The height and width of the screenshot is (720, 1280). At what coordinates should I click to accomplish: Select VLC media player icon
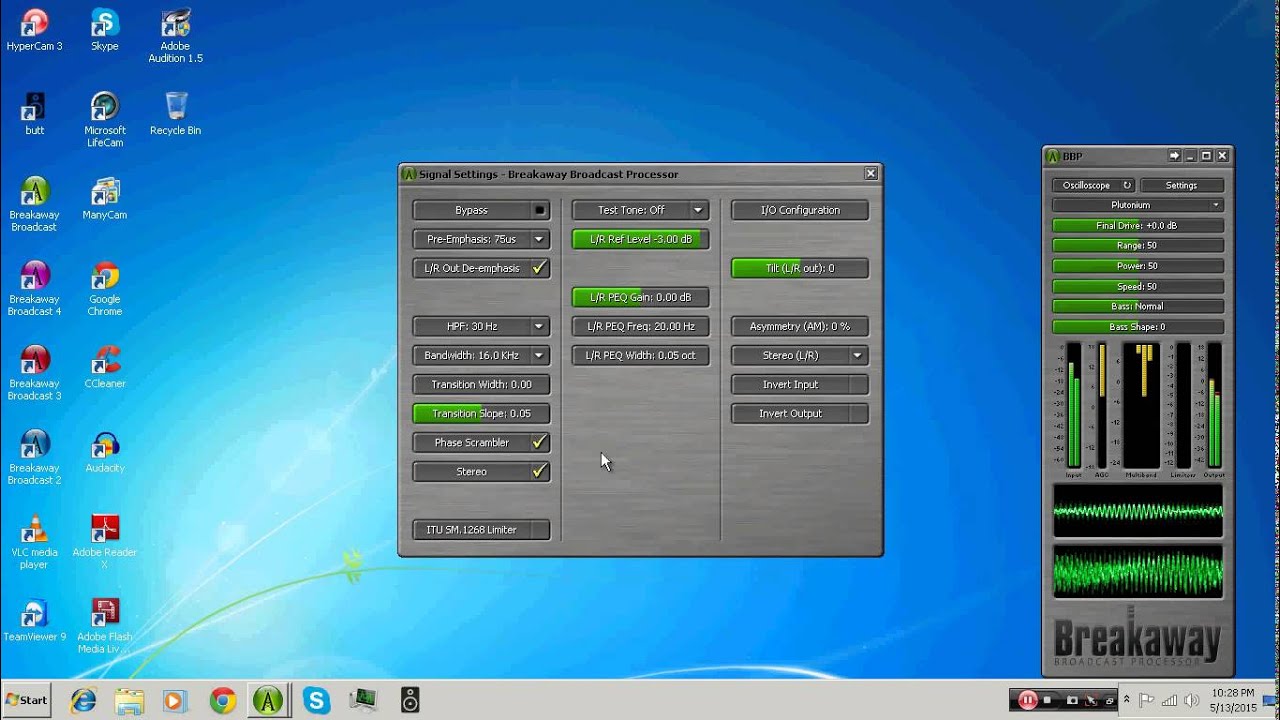click(x=34, y=541)
